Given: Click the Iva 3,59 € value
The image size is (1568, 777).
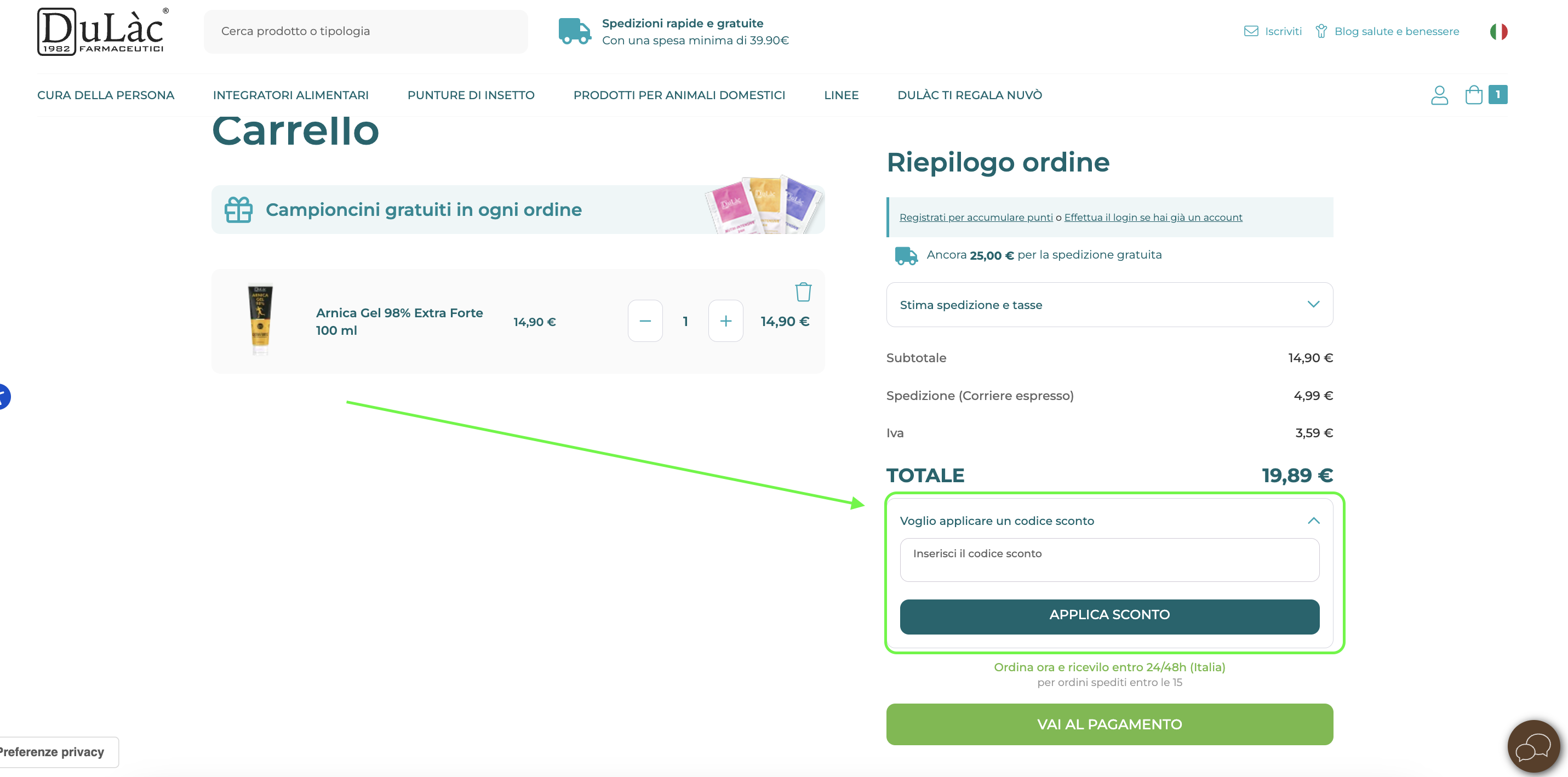Looking at the screenshot, I should tap(1314, 433).
